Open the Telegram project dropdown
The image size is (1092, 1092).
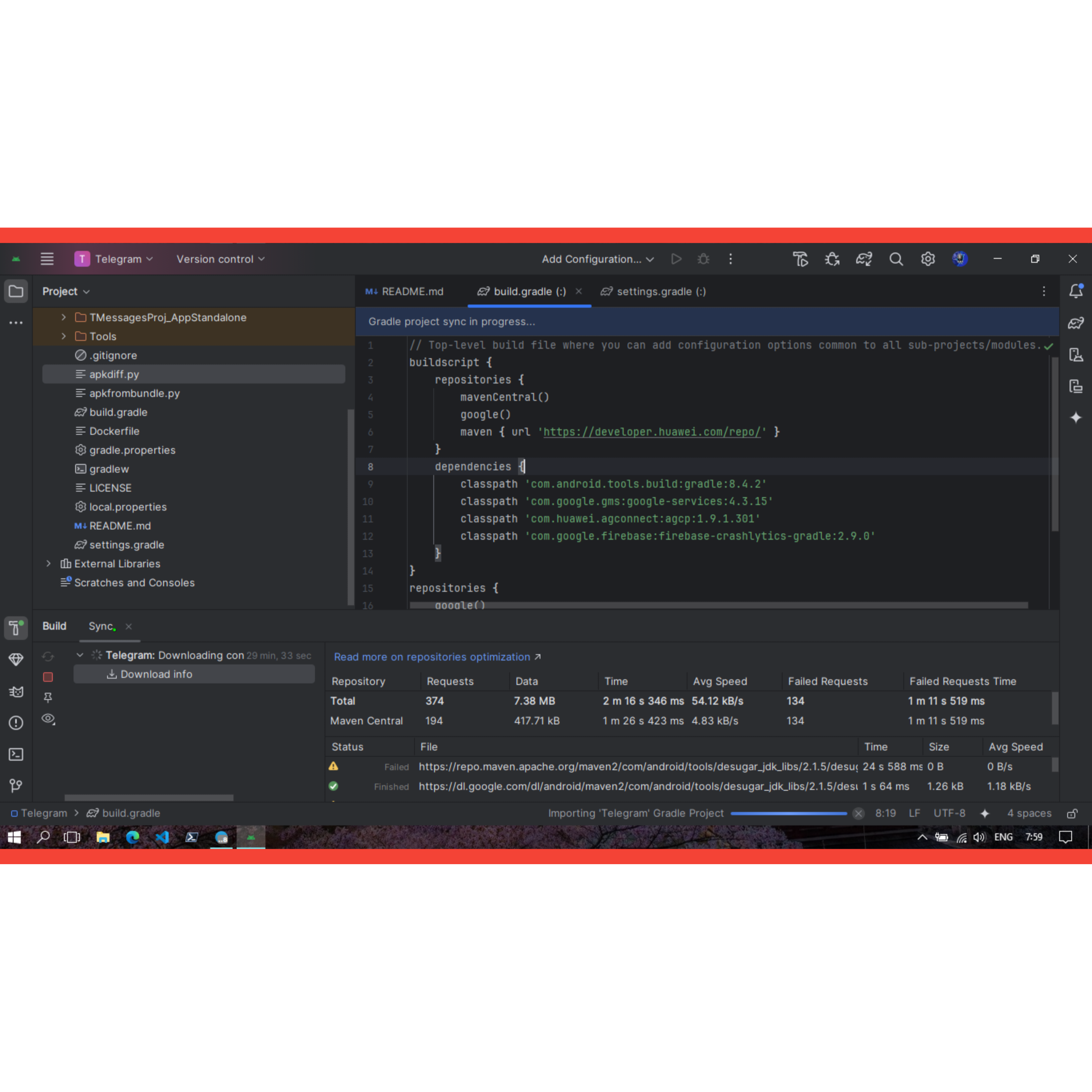[x=114, y=259]
